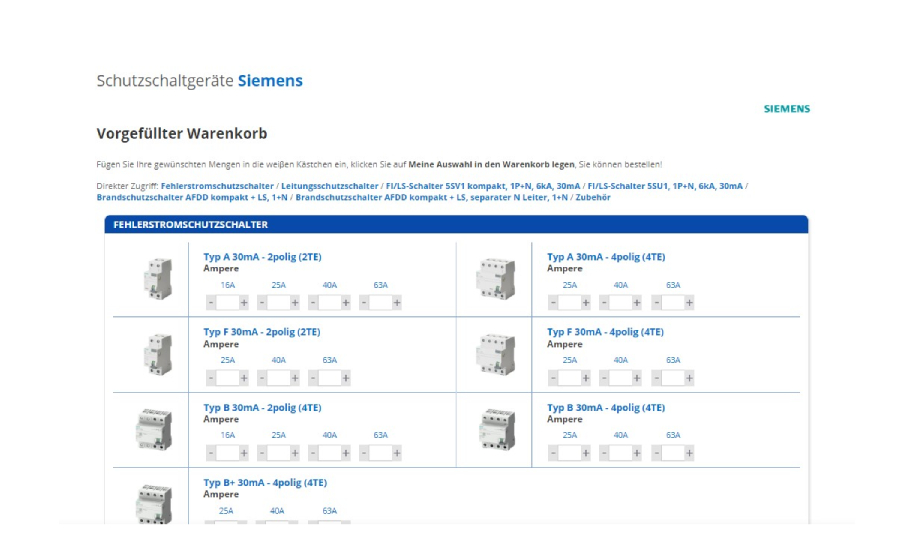
Task: Follow the Zubehör link
Action: coord(593,198)
